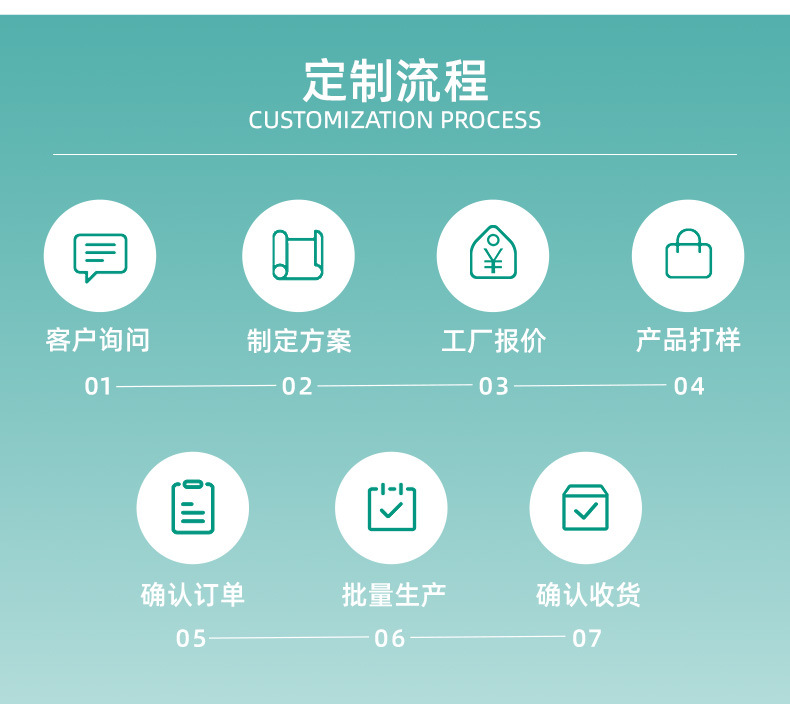The height and width of the screenshot is (704, 790).
Task: Click the shopping bag icon for 产品打样
Action: (x=688, y=253)
